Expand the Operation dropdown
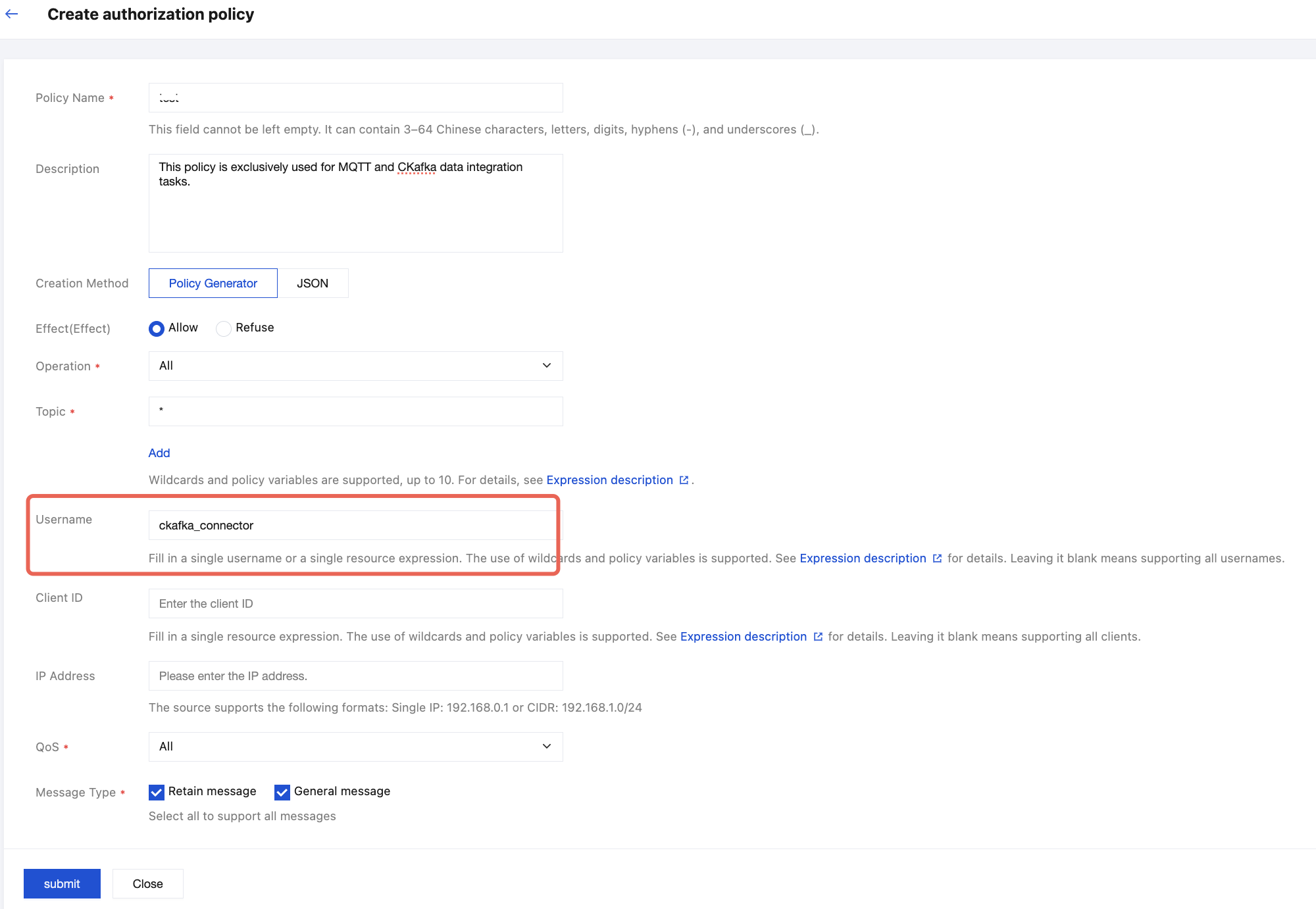1316x909 pixels. (x=355, y=366)
